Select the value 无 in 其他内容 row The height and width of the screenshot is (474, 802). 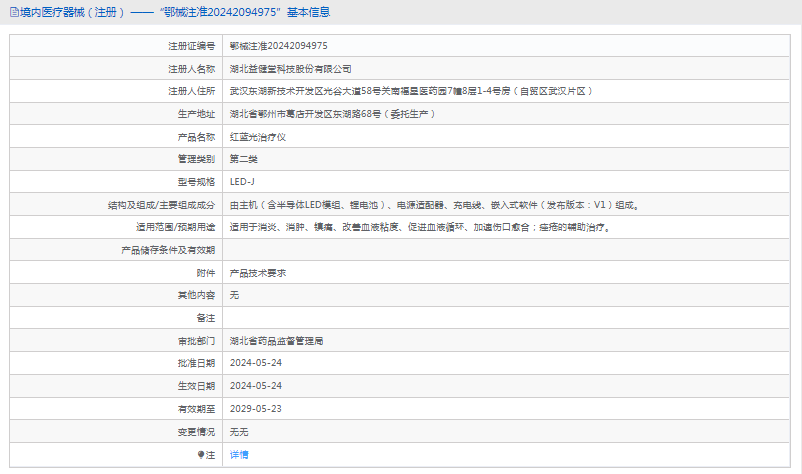(x=234, y=295)
